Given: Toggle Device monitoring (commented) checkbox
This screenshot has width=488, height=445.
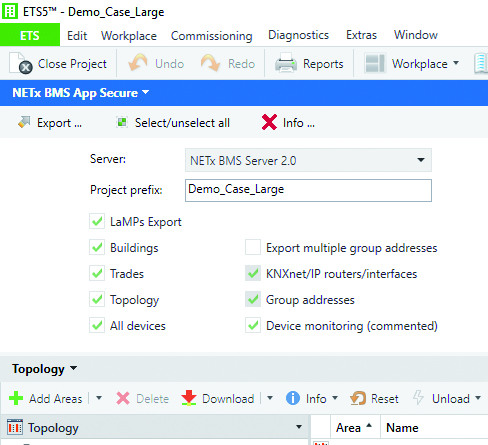Looking at the screenshot, I should 253,325.
